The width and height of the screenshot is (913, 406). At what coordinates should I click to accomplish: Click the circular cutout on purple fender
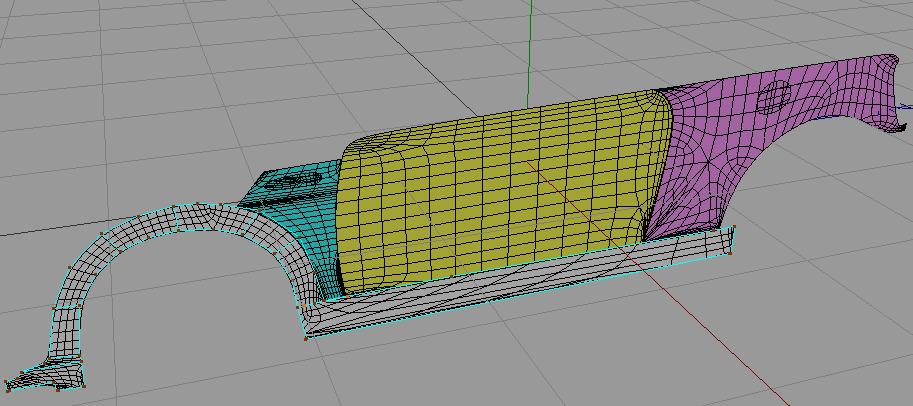pyautogui.click(x=775, y=97)
